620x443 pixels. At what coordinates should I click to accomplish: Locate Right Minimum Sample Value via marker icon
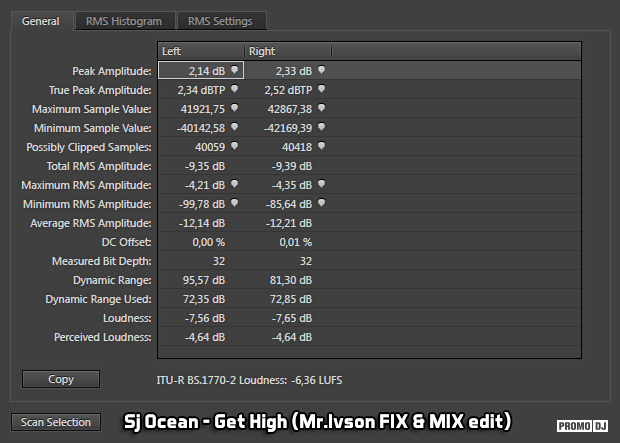tap(321, 127)
